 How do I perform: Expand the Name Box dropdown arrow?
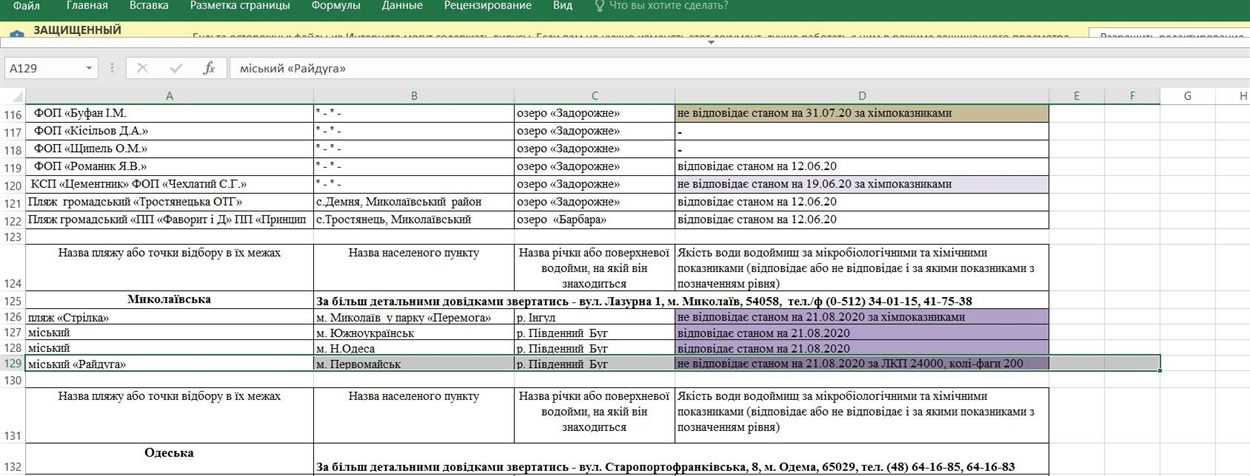90,68
